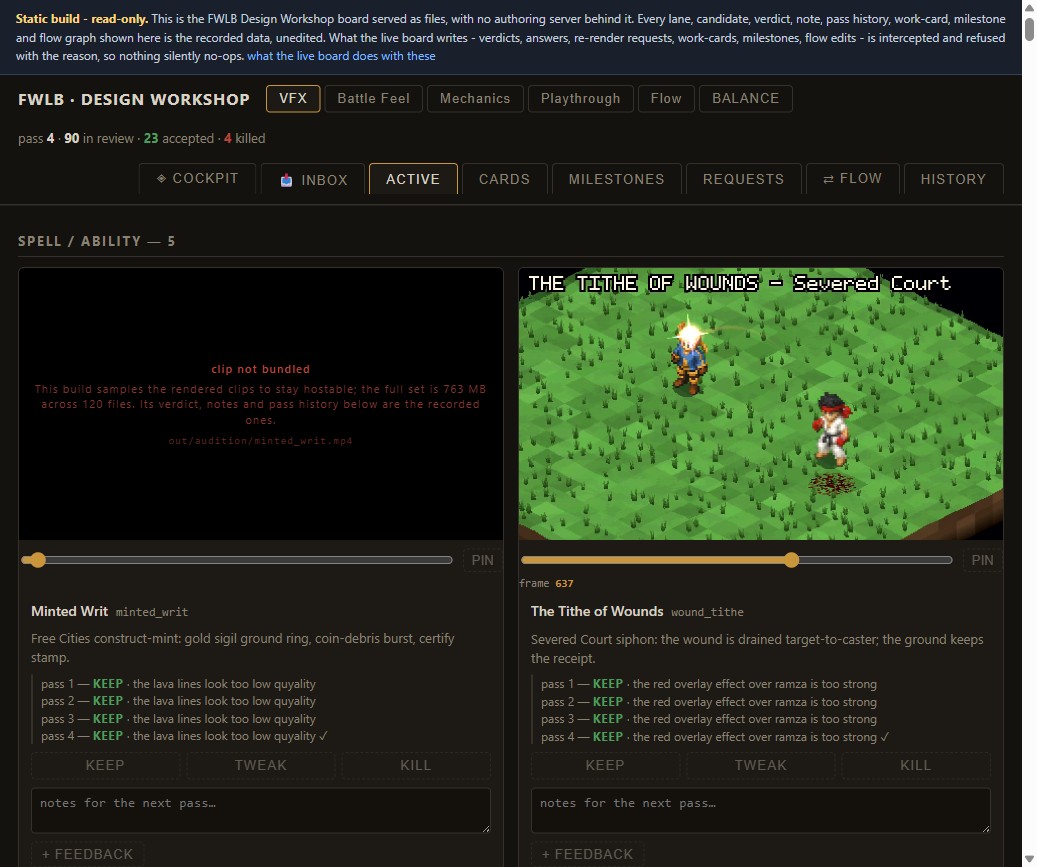
Task: Click the inbox tray icon
Action: [x=286, y=180]
